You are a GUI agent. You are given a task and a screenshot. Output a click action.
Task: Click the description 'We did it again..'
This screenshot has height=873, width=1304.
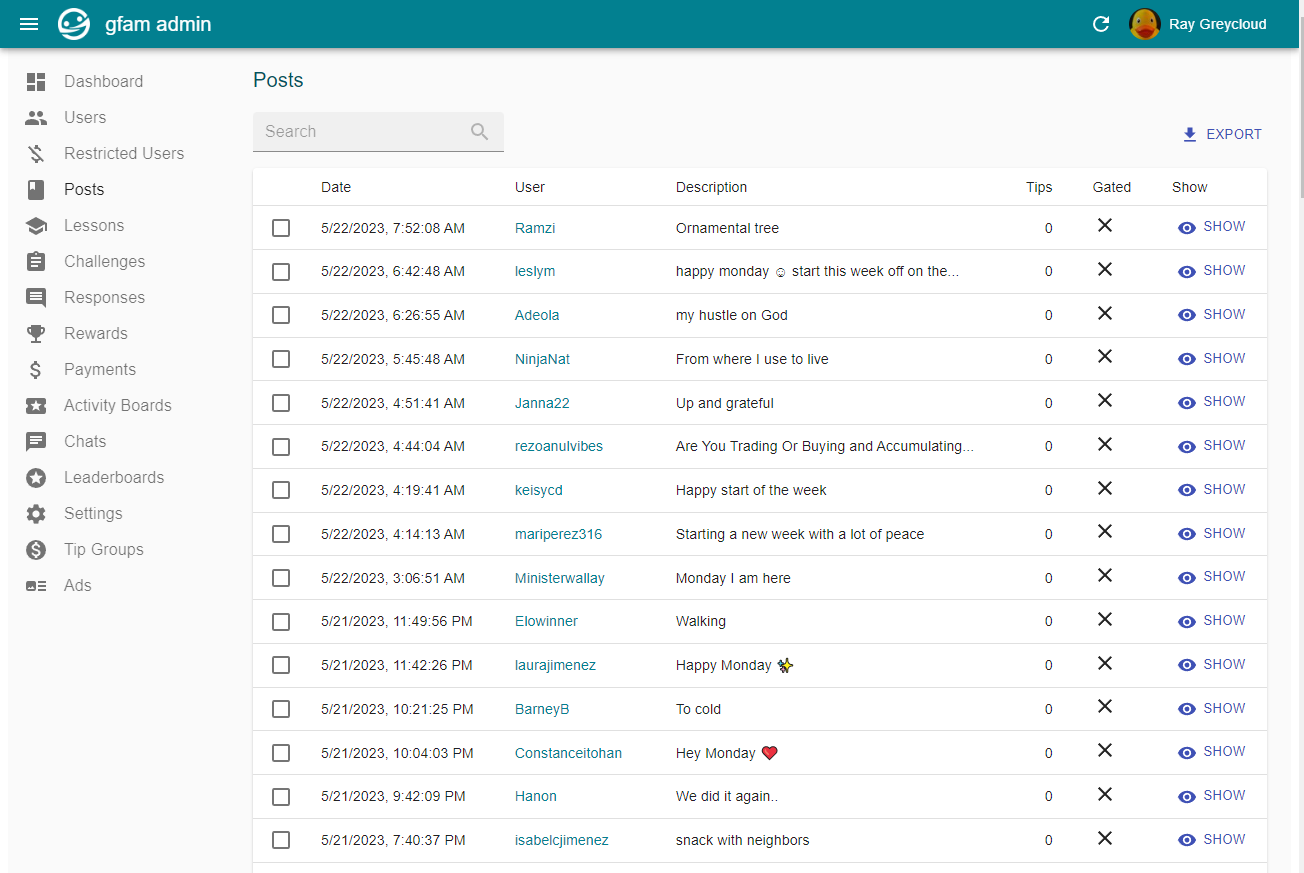(727, 796)
